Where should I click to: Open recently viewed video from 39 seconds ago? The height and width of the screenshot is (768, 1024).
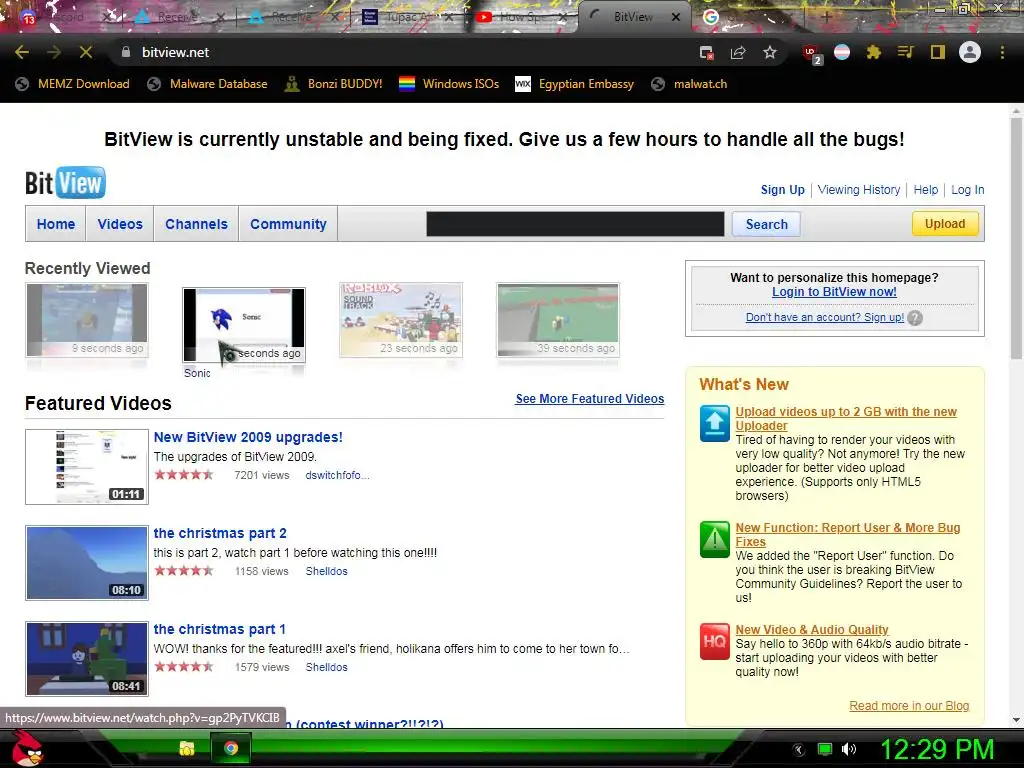coord(558,320)
